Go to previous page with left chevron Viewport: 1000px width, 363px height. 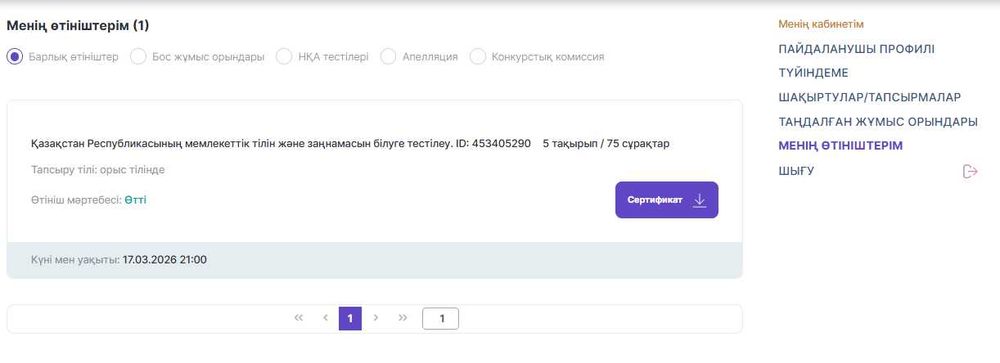[325, 318]
